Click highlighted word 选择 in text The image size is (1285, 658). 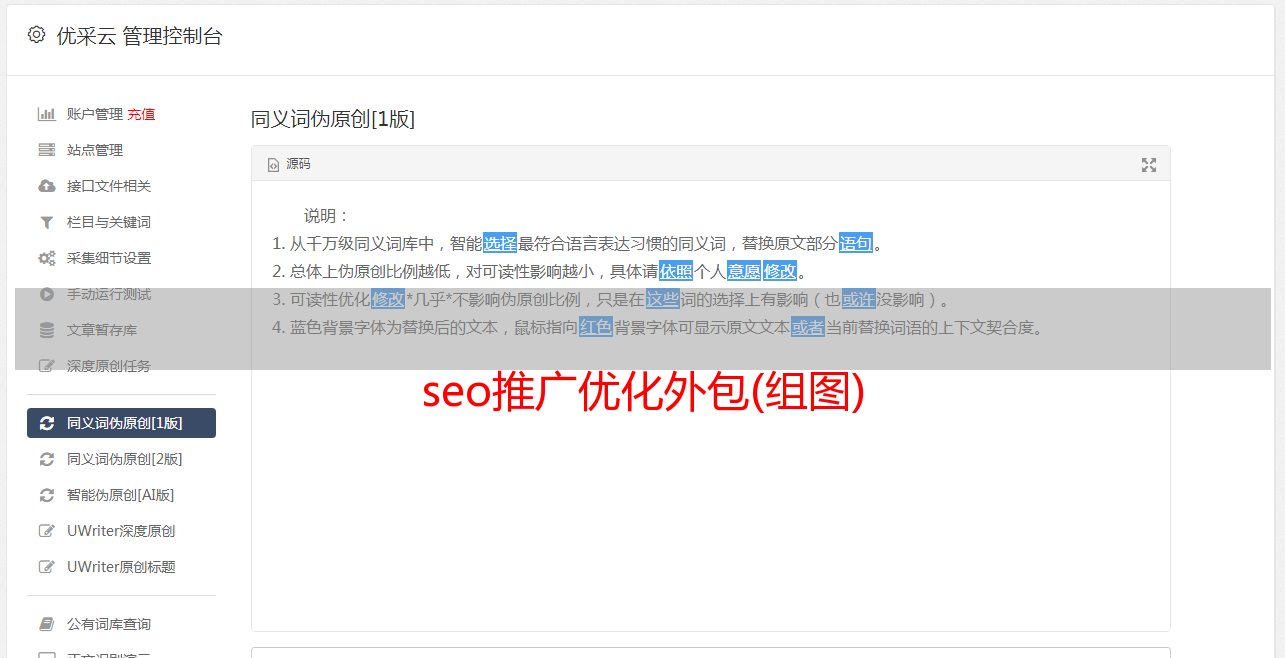500,243
